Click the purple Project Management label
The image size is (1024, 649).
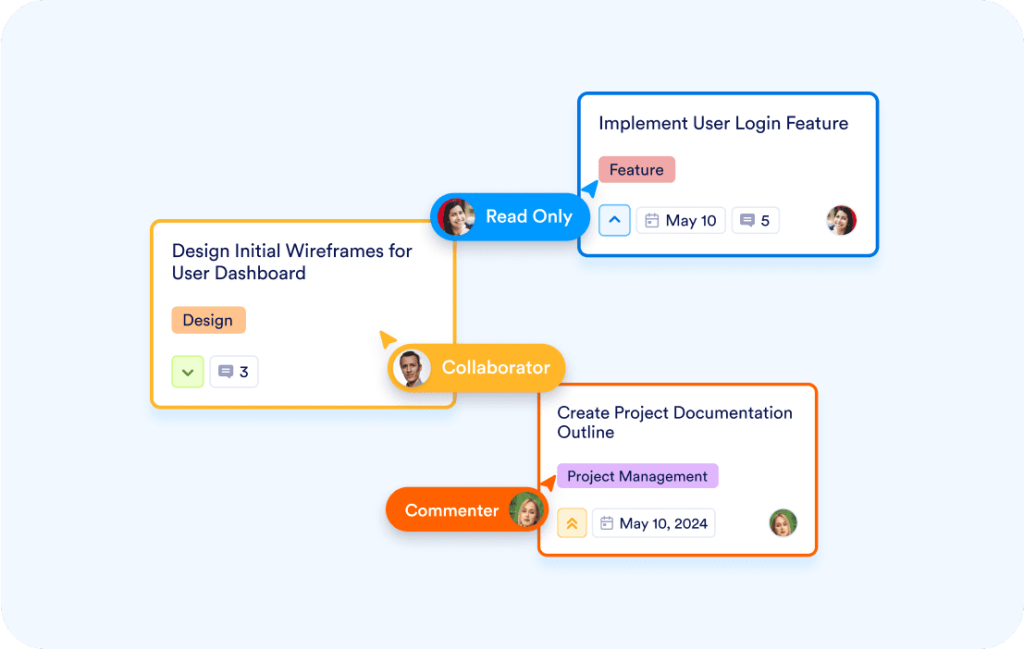(637, 476)
